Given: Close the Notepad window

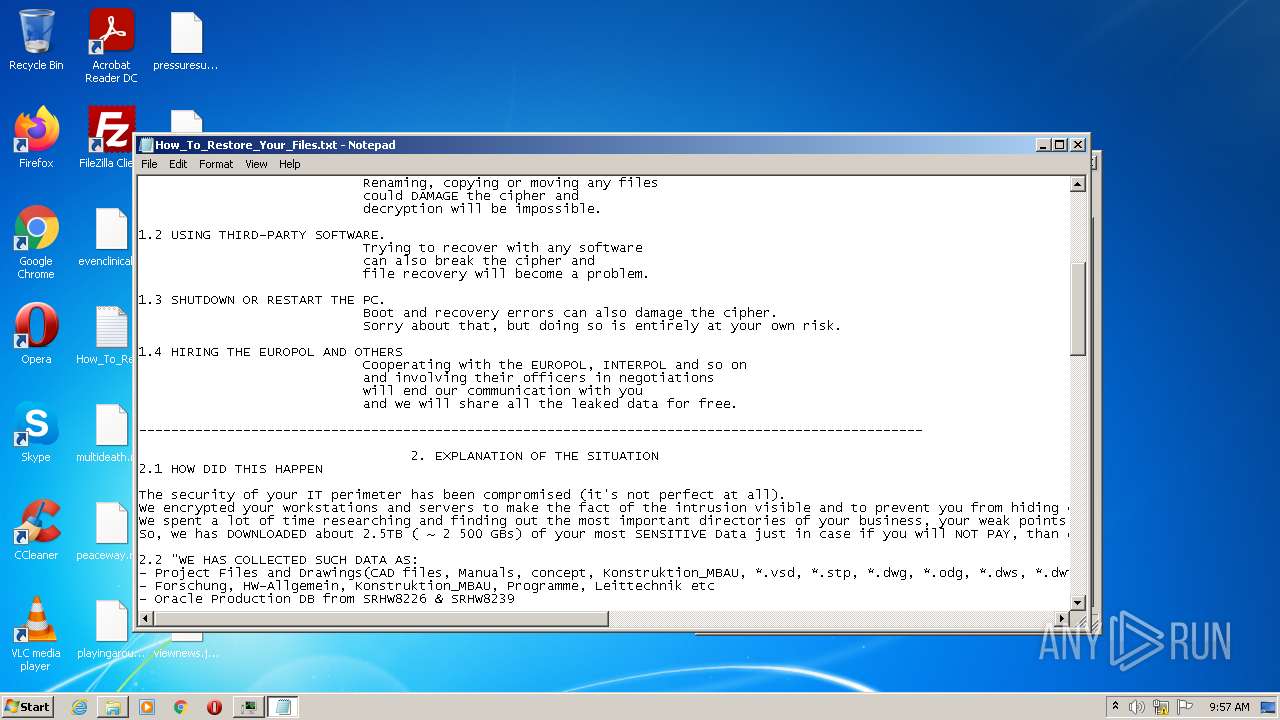Looking at the screenshot, I should click(x=1077, y=145).
